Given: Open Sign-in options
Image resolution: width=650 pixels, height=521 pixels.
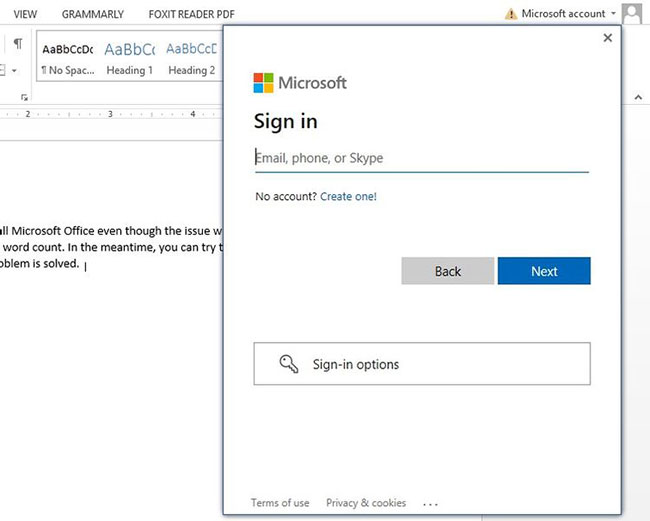Looking at the screenshot, I should tap(421, 364).
